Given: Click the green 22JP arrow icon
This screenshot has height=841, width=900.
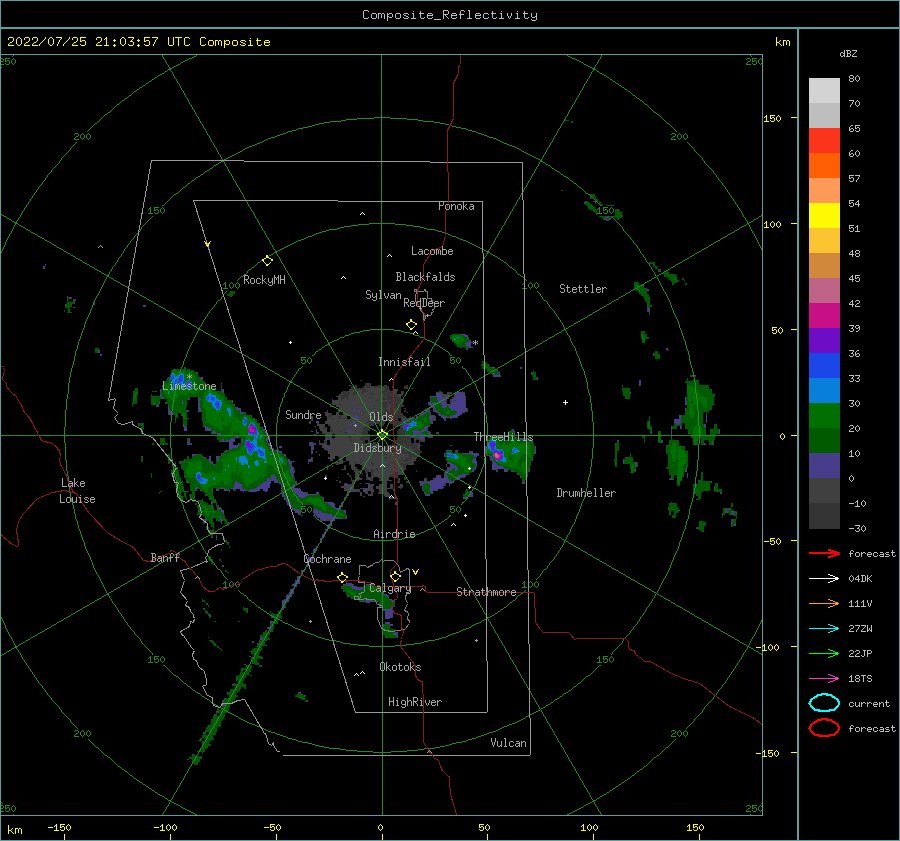Looking at the screenshot, I should [824, 653].
